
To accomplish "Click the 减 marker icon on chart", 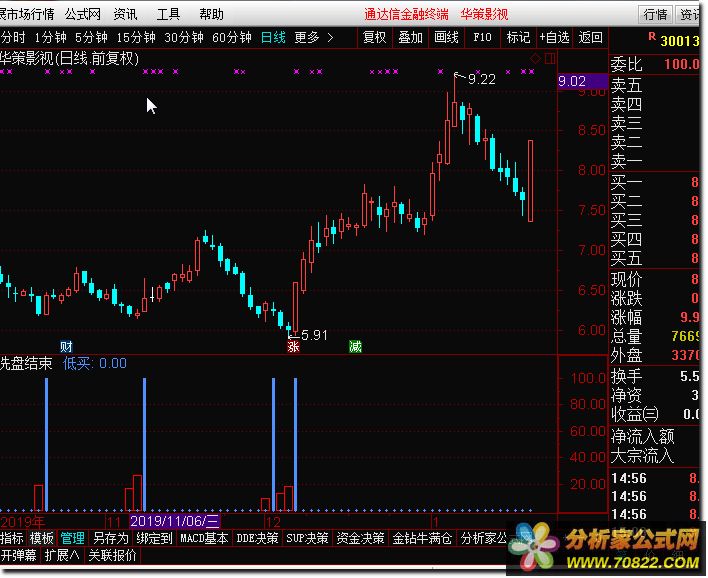I will click(355, 347).
